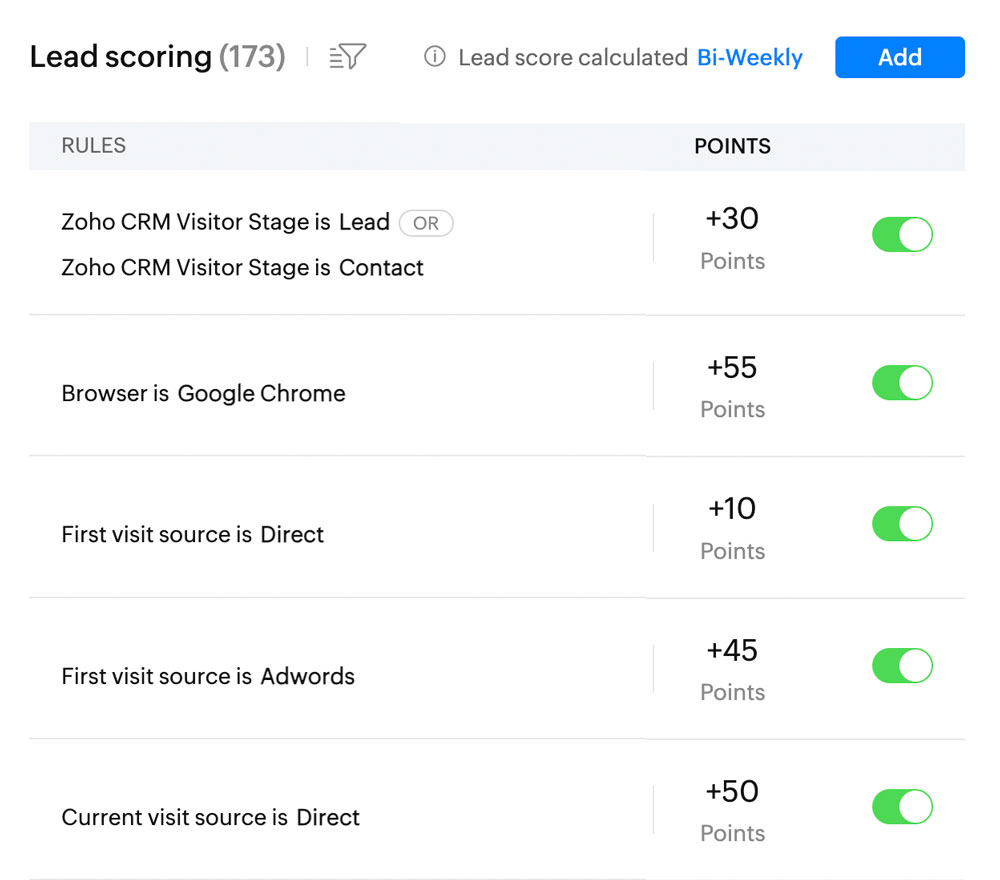1000x880 pixels.
Task: Select the Browser is Google Chrome rule
Action: pos(203,393)
